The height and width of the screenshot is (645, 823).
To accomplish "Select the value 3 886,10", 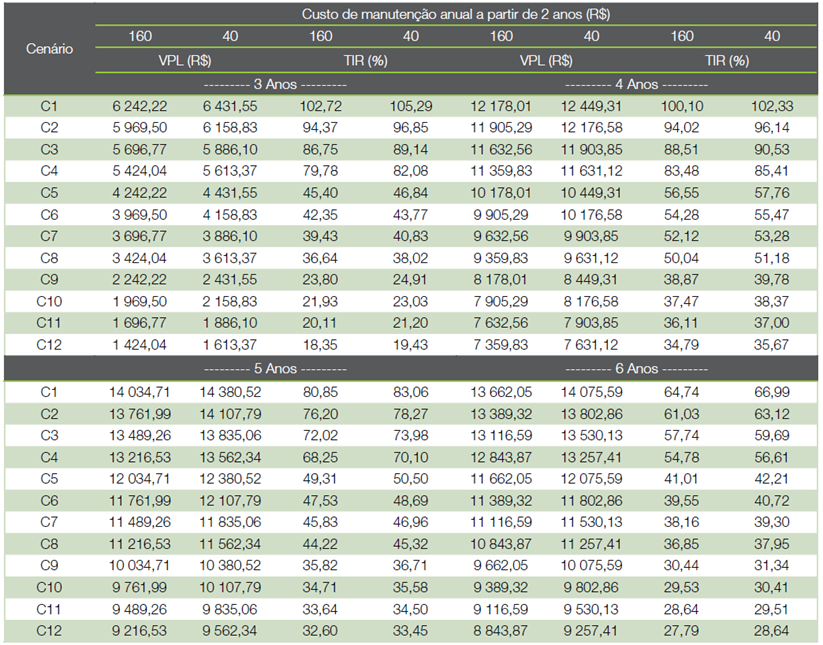I will tap(230, 237).
